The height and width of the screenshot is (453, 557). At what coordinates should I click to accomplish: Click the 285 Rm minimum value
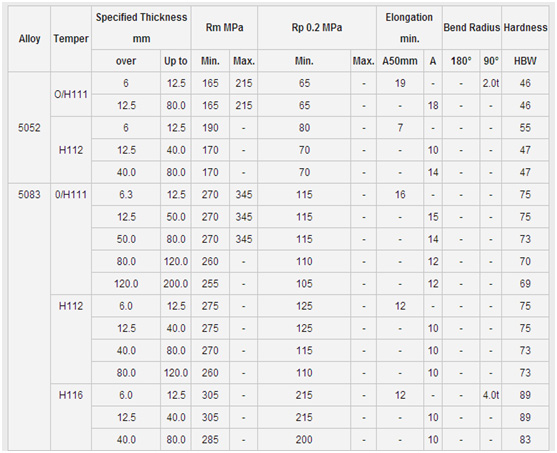tap(210, 439)
